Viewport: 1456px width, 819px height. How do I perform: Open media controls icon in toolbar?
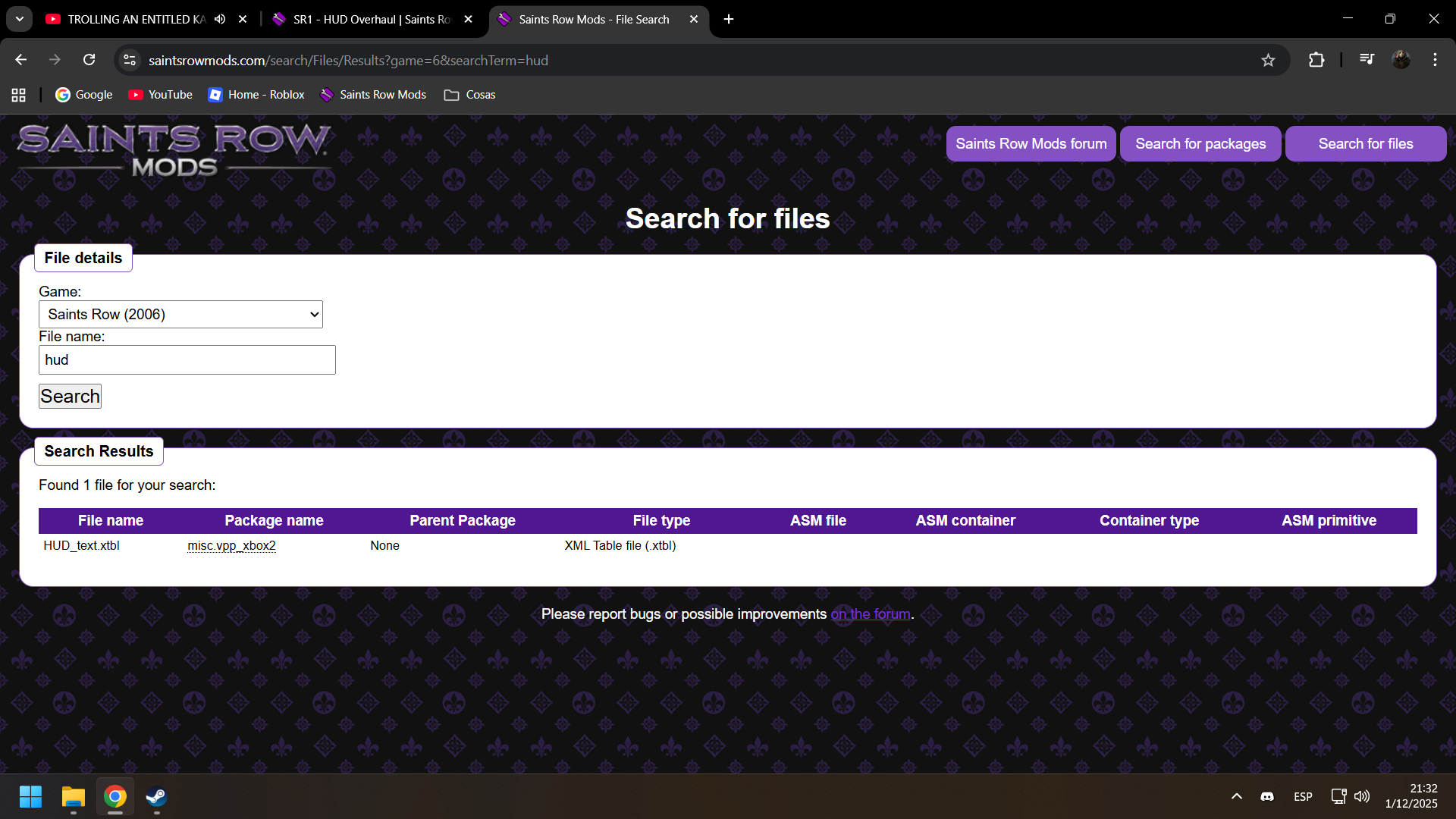(1367, 59)
